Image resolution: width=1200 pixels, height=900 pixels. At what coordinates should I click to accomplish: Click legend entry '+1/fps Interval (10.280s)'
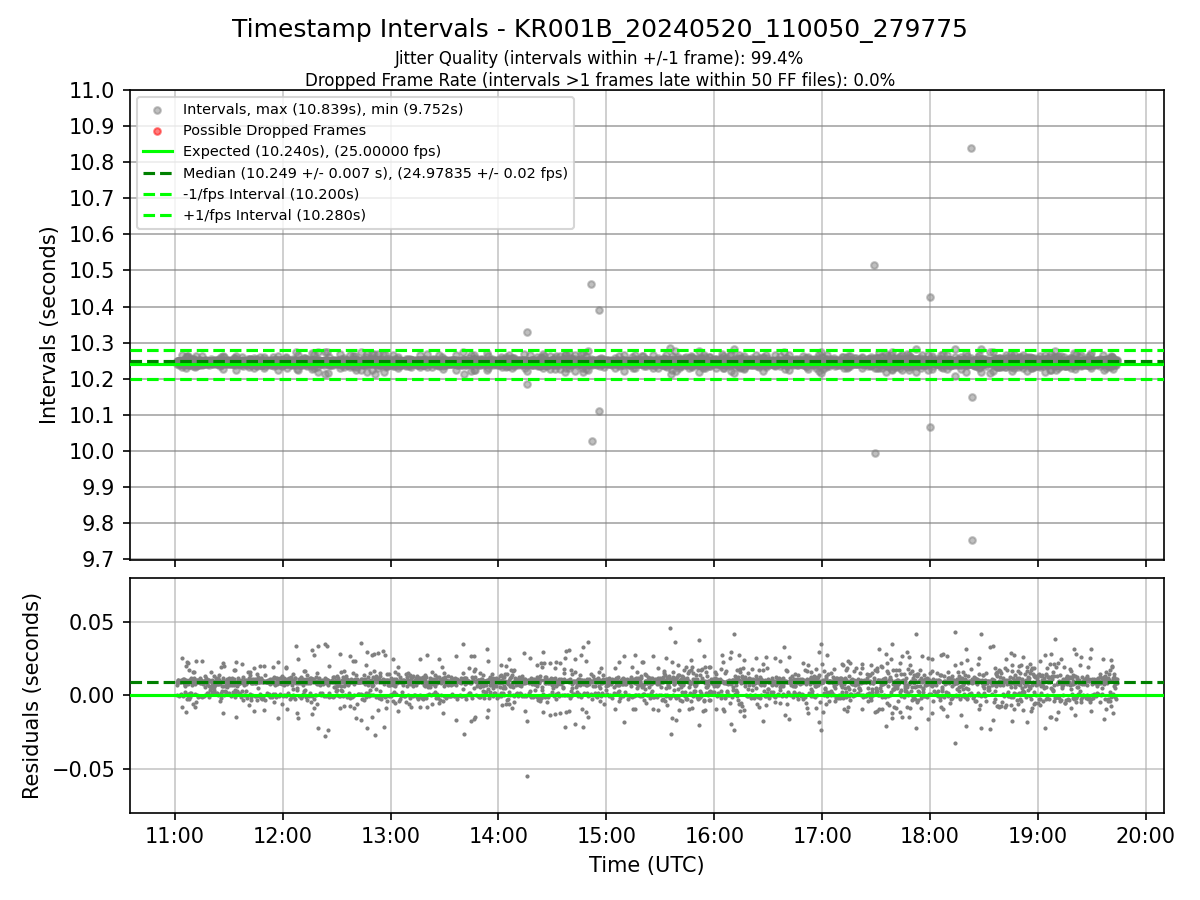tap(274, 215)
